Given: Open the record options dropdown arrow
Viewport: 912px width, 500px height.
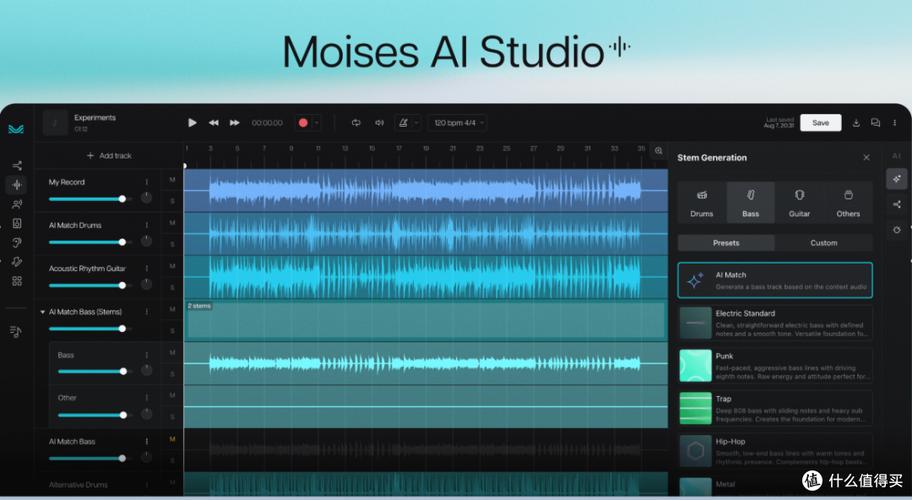Looking at the screenshot, I should 316,123.
